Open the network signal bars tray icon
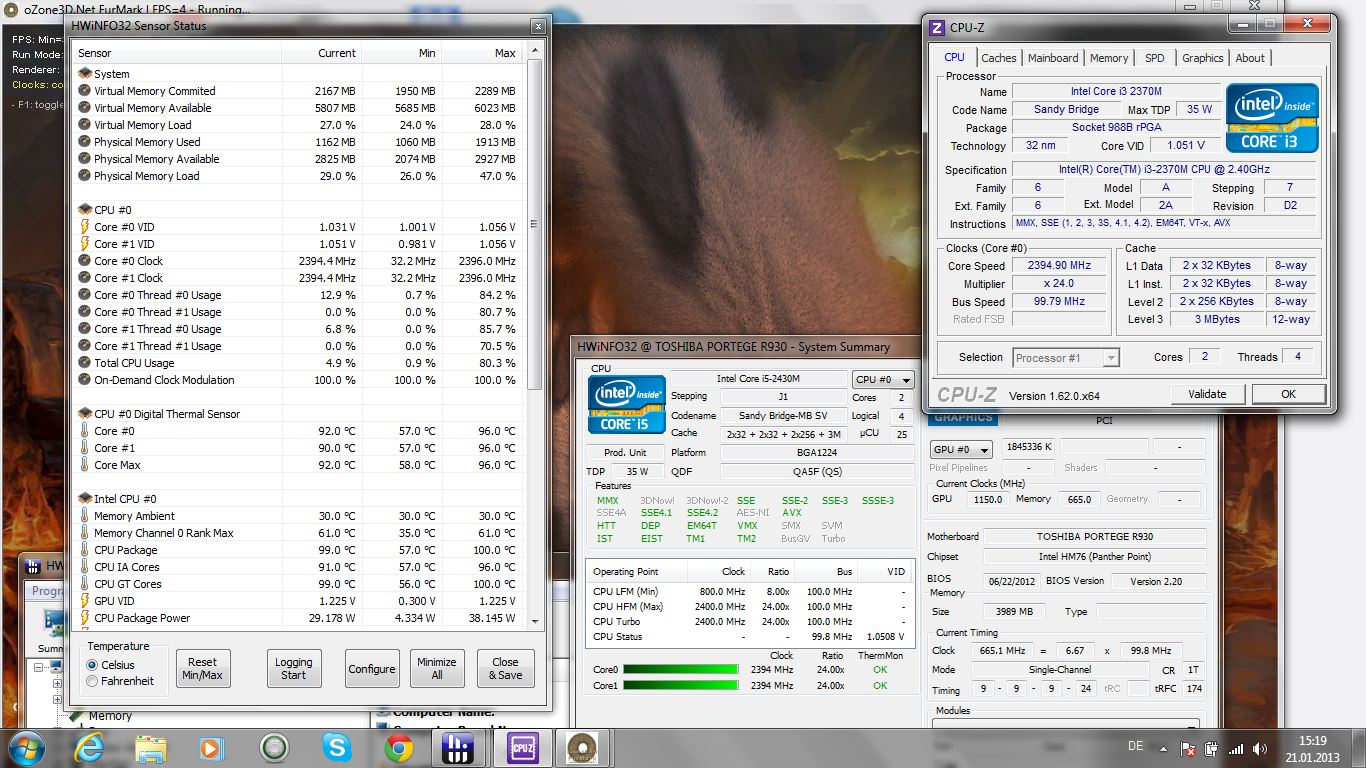 [1237, 748]
